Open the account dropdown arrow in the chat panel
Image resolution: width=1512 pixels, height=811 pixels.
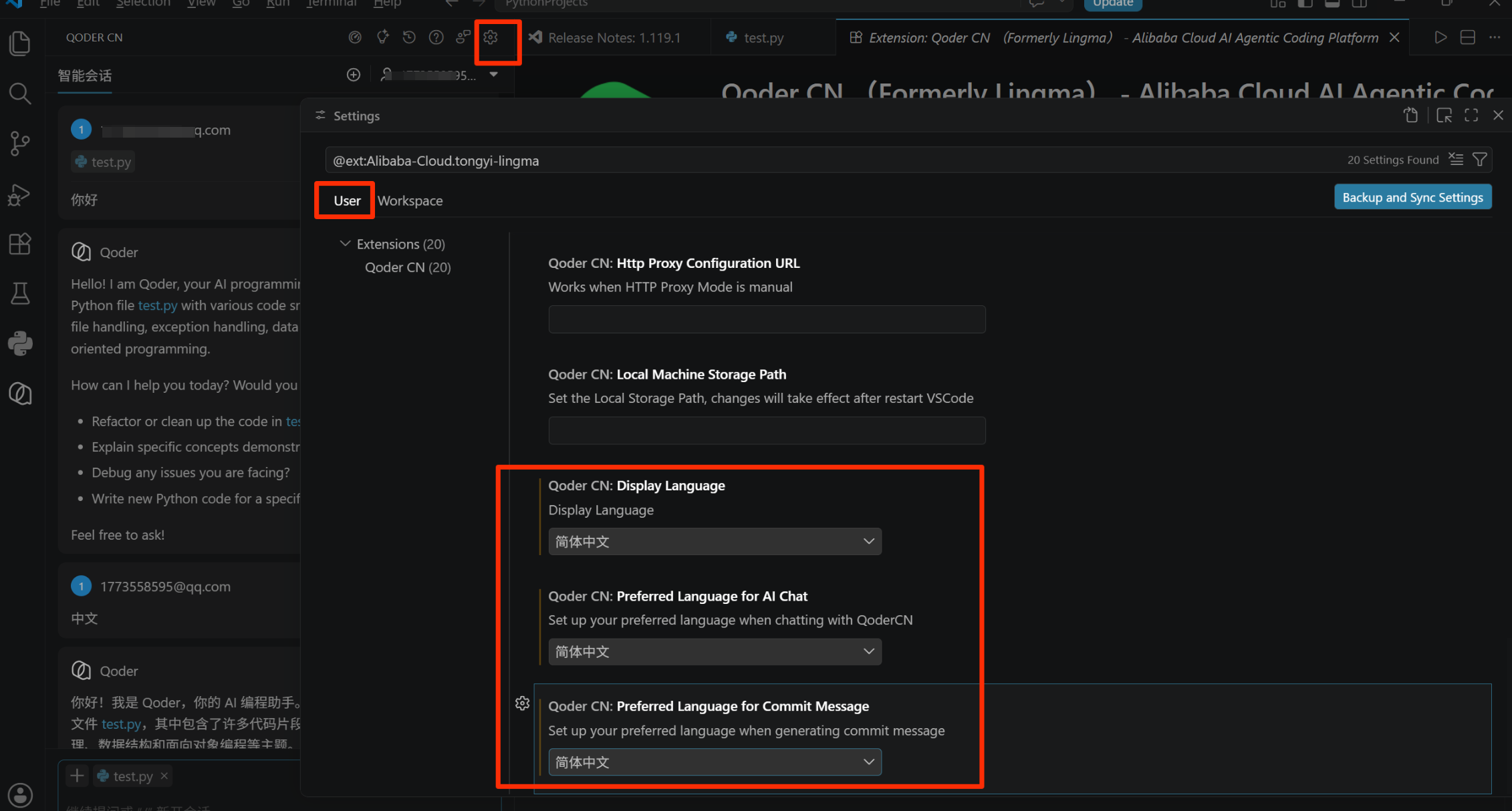click(493, 75)
